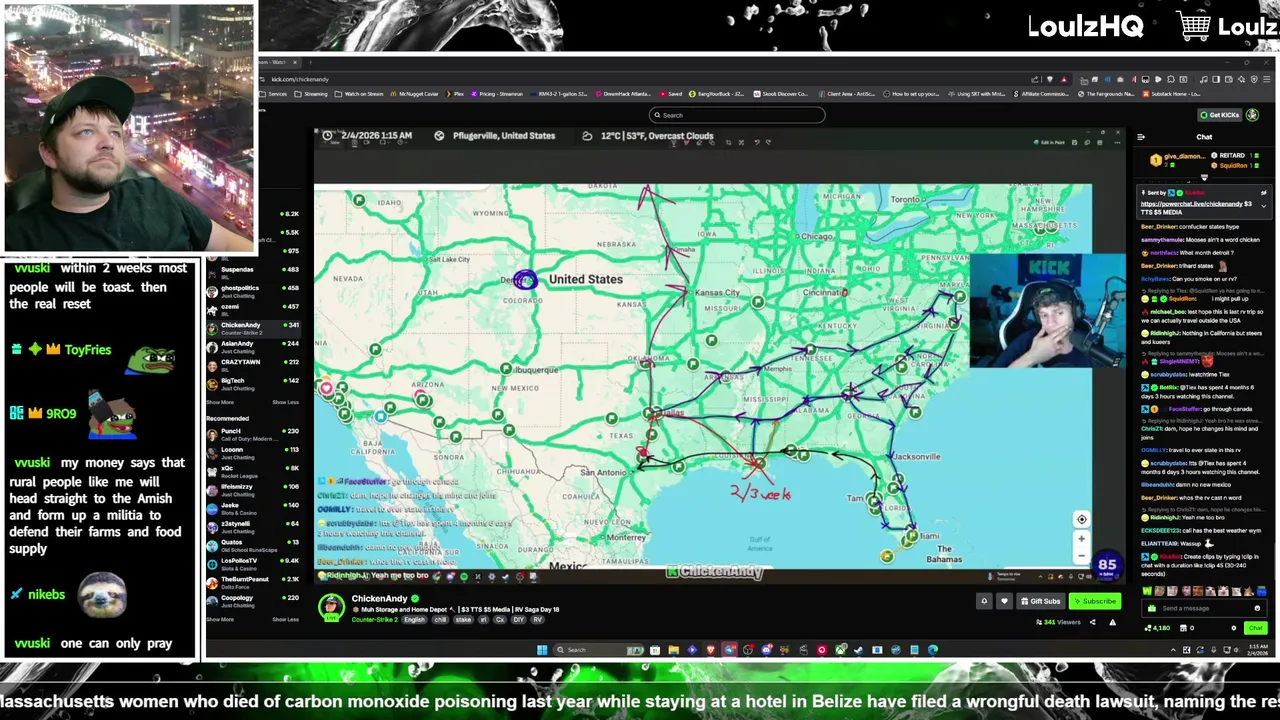Click the Brave shields icon in address bar

[x=1048, y=79]
